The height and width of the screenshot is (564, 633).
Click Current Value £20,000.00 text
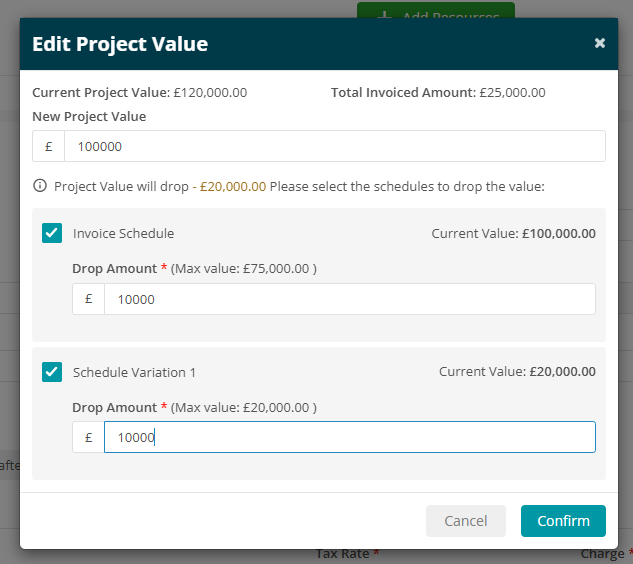click(517, 371)
